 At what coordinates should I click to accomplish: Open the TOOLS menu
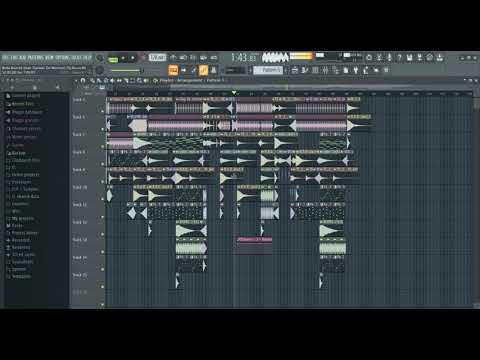click(77, 58)
